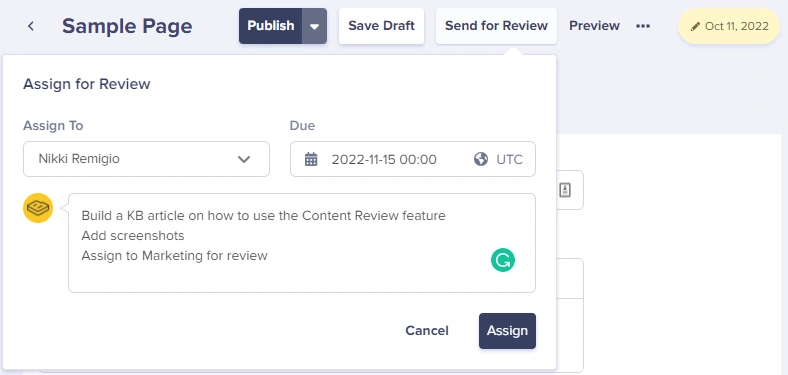This screenshot has width=788, height=375.
Task: Expand the Publish split-button arrow
Action: (315, 26)
